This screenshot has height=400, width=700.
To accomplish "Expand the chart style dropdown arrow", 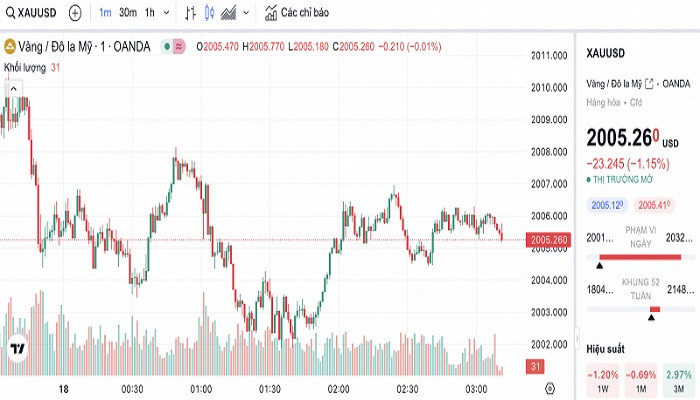I will click(x=245, y=13).
